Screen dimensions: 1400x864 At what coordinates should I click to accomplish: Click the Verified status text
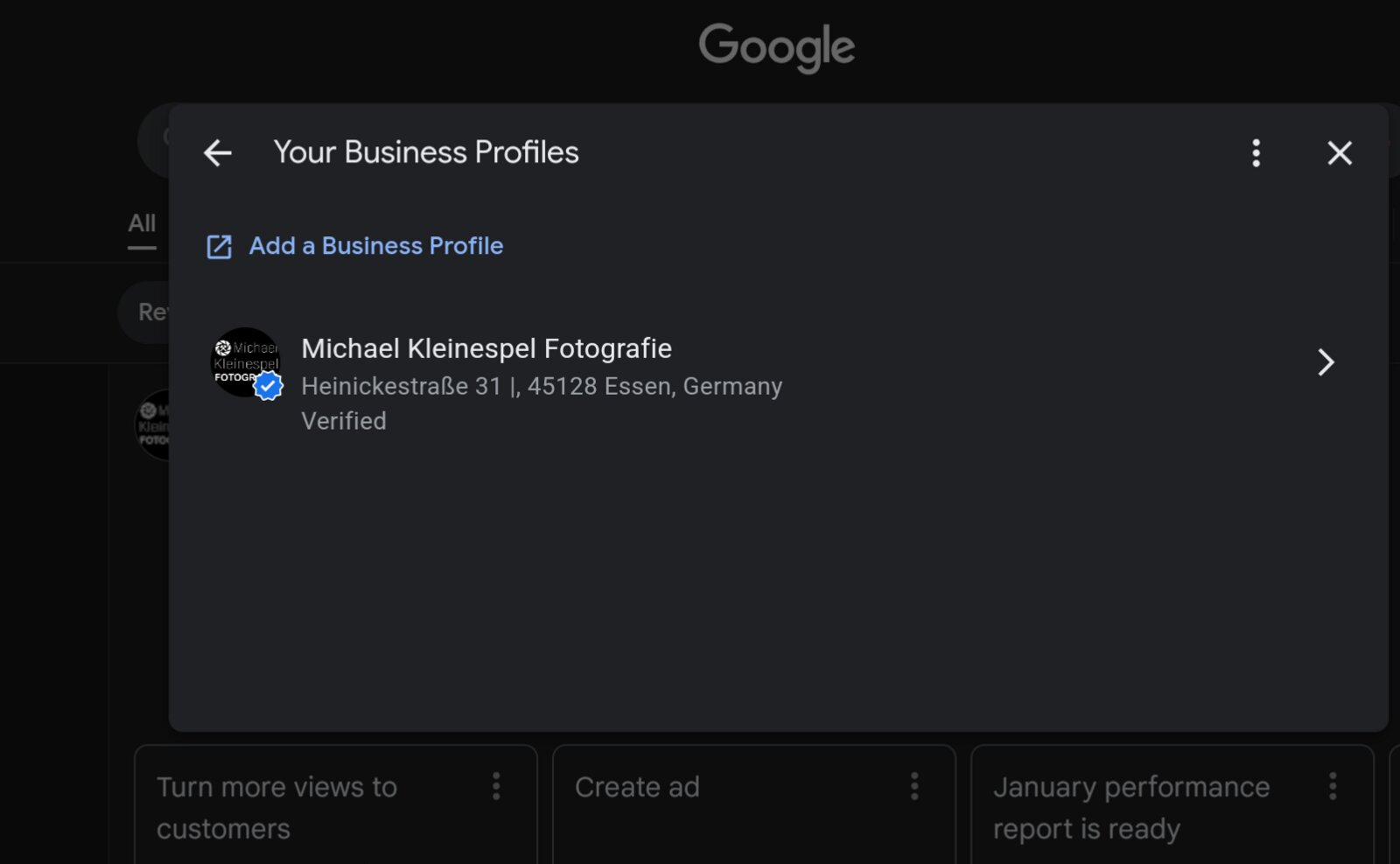344,421
